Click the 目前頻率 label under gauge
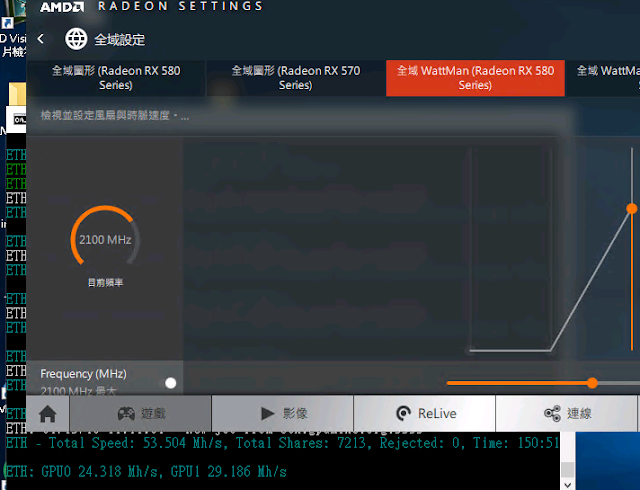640x490 pixels. 105,283
